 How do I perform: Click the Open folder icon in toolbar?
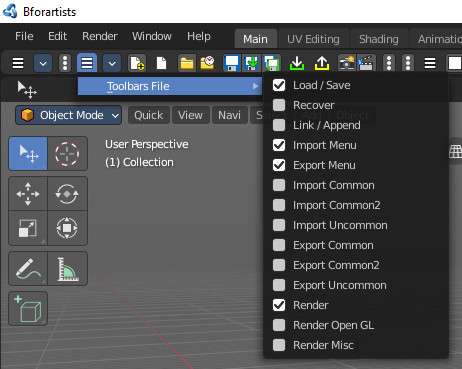(187, 63)
